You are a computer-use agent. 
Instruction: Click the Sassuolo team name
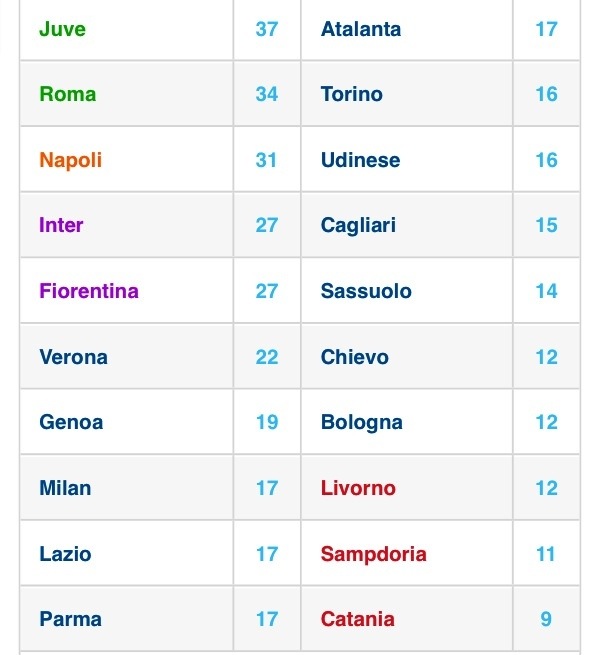tap(366, 291)
